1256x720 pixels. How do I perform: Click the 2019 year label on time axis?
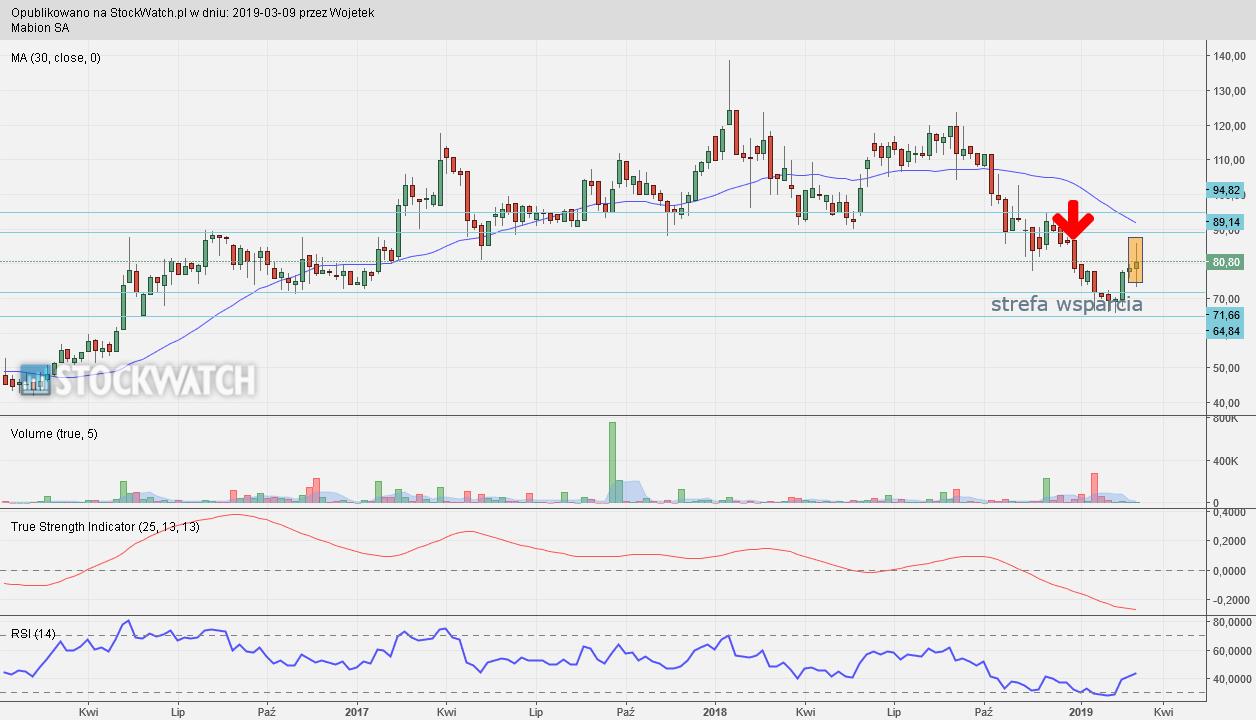1081,712
